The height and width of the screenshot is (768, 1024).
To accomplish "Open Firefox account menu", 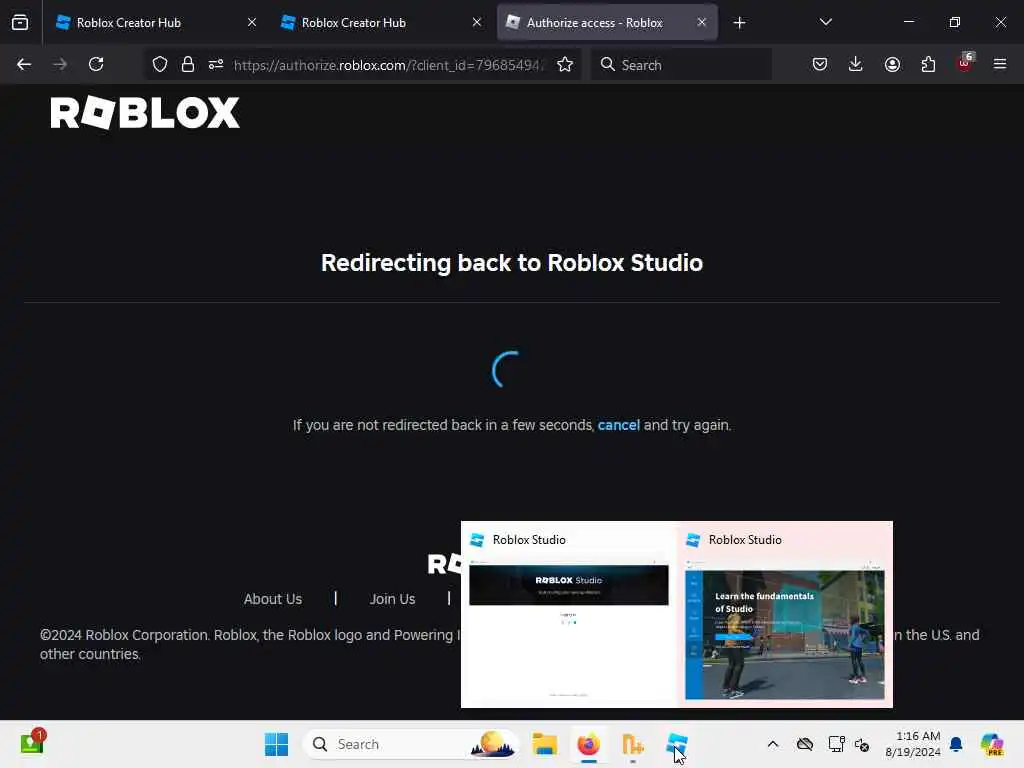I will coord(892,65).
